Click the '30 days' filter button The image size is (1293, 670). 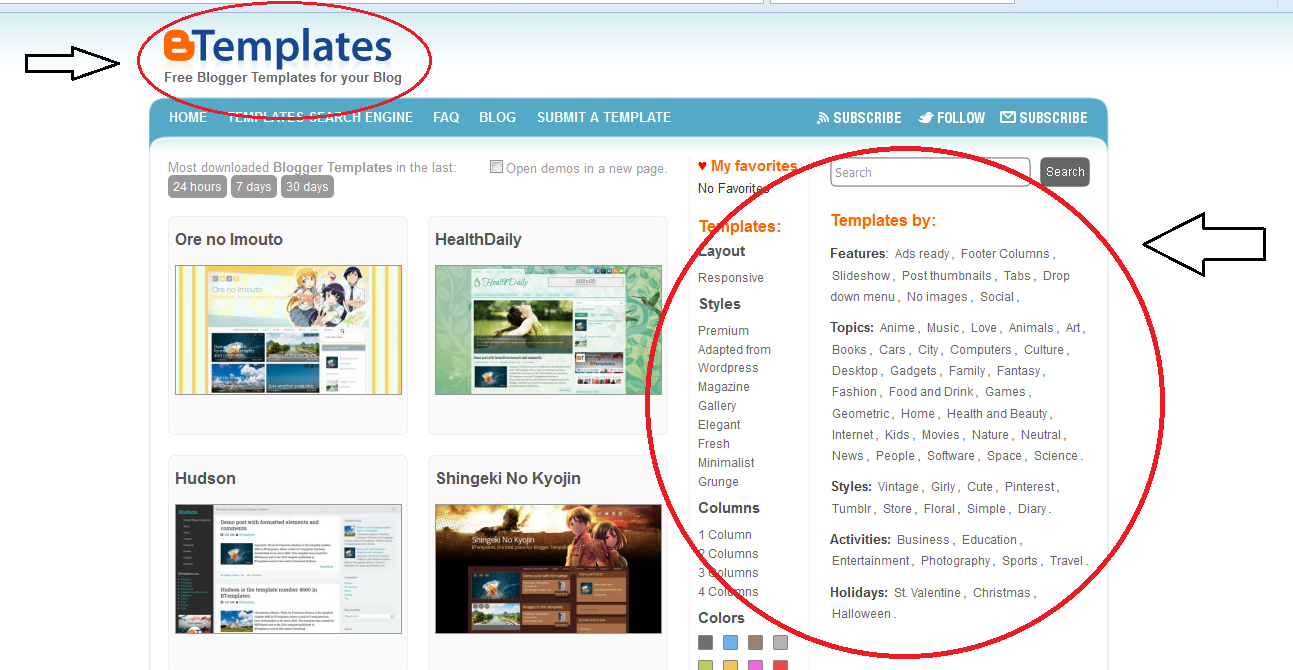tap(307, 186)
